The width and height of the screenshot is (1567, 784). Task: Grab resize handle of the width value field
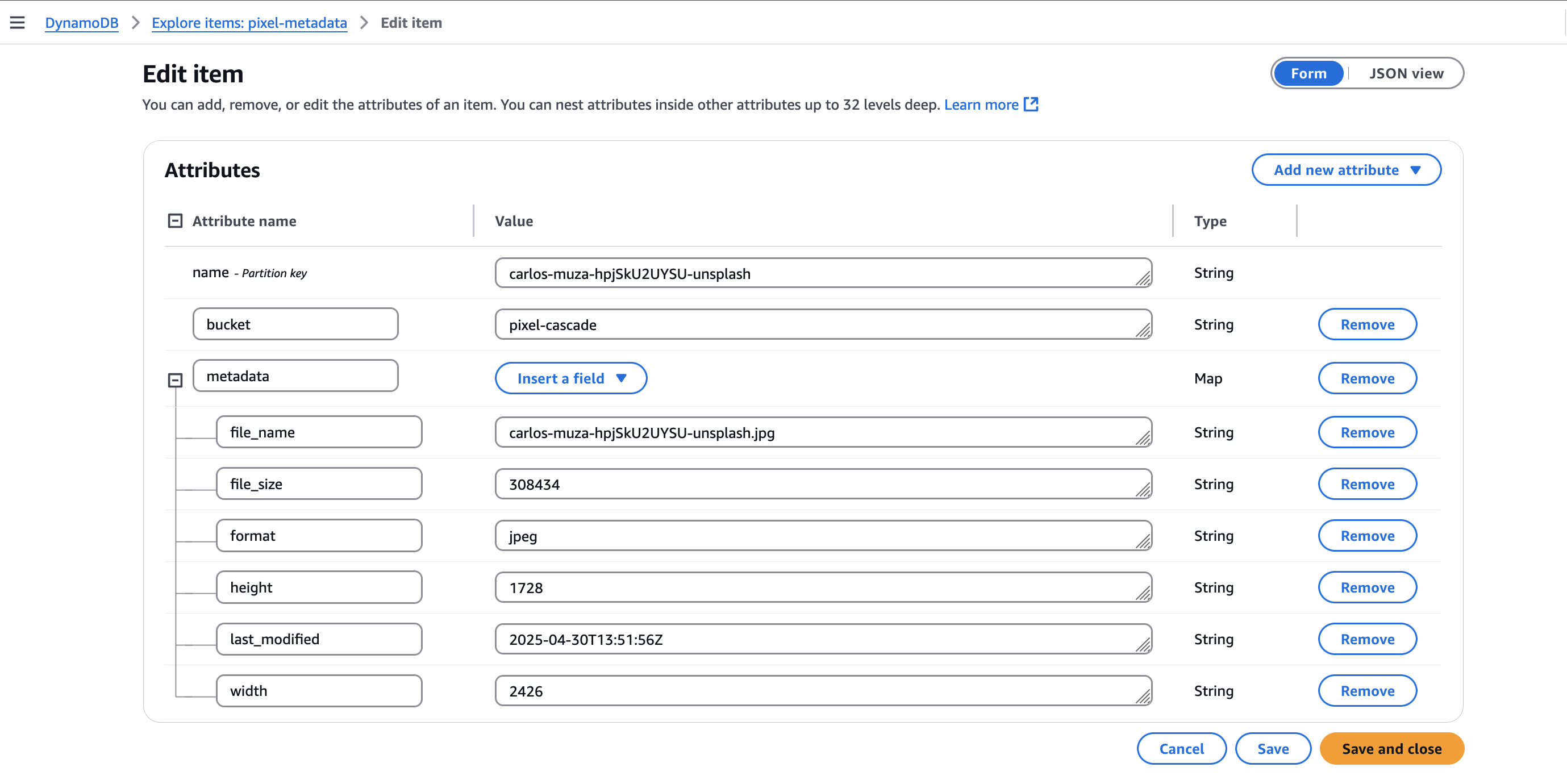(1143, 697)
